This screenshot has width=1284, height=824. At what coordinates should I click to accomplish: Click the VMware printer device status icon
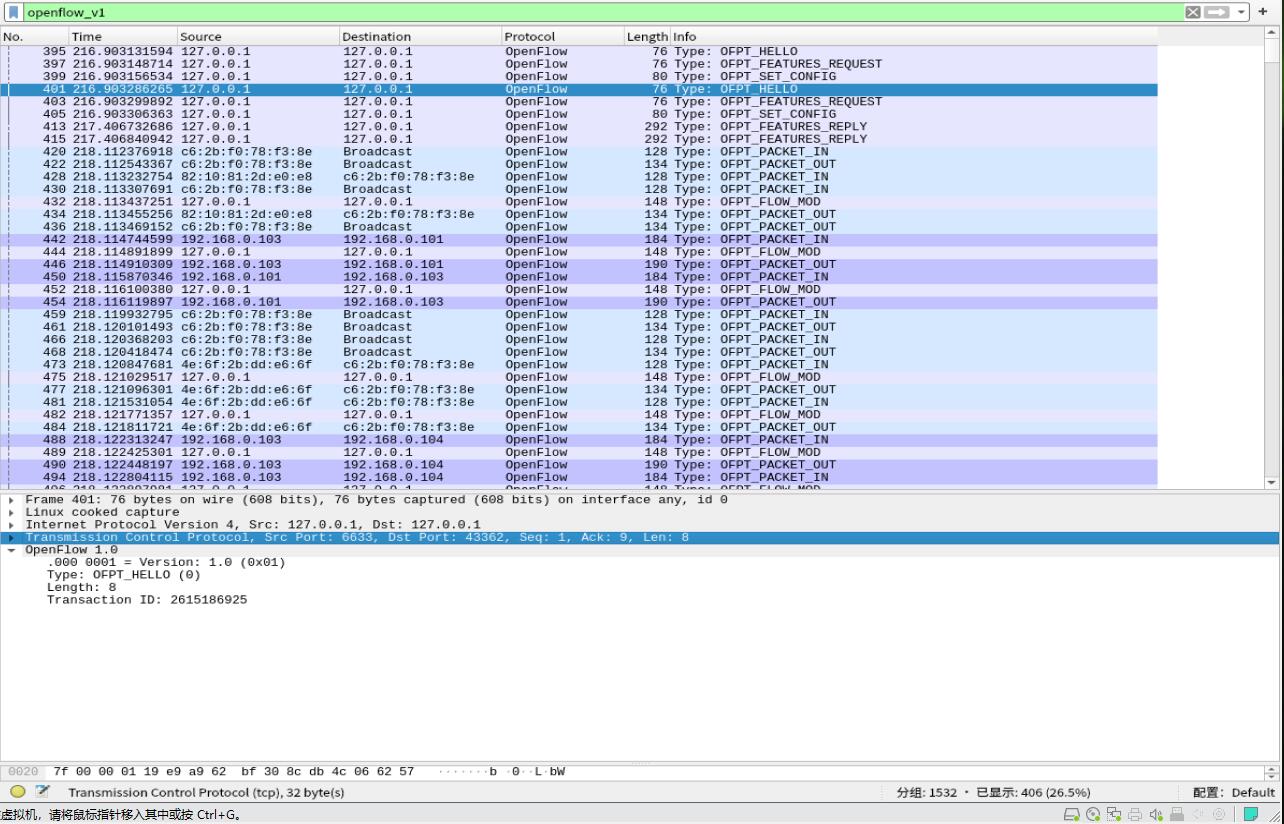click(x=1135, y=815)
